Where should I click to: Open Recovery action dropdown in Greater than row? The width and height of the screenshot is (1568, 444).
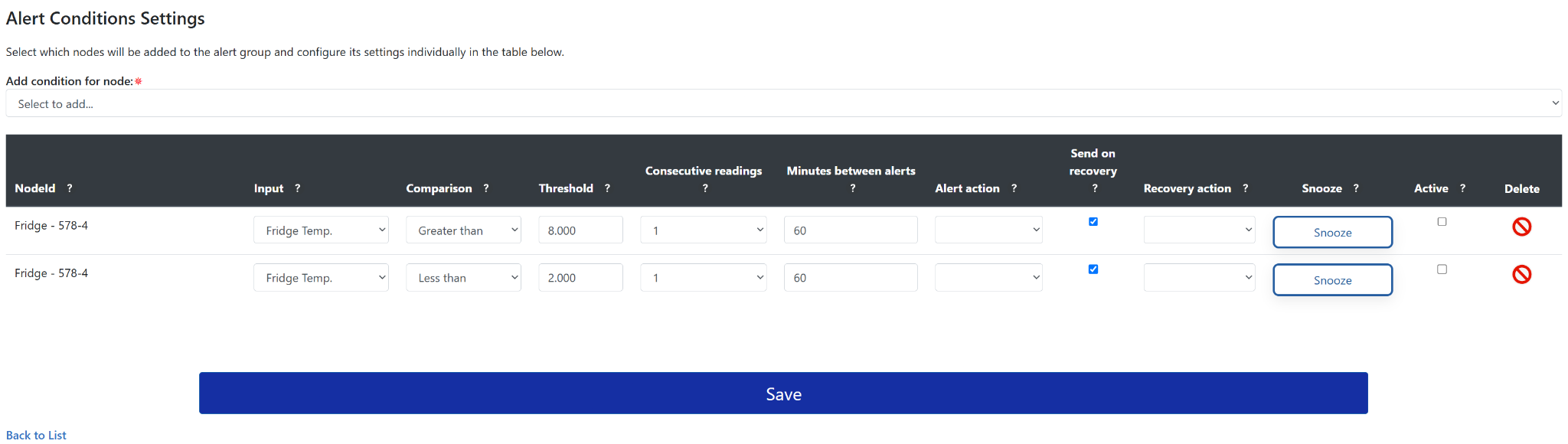click(1199, 230)
